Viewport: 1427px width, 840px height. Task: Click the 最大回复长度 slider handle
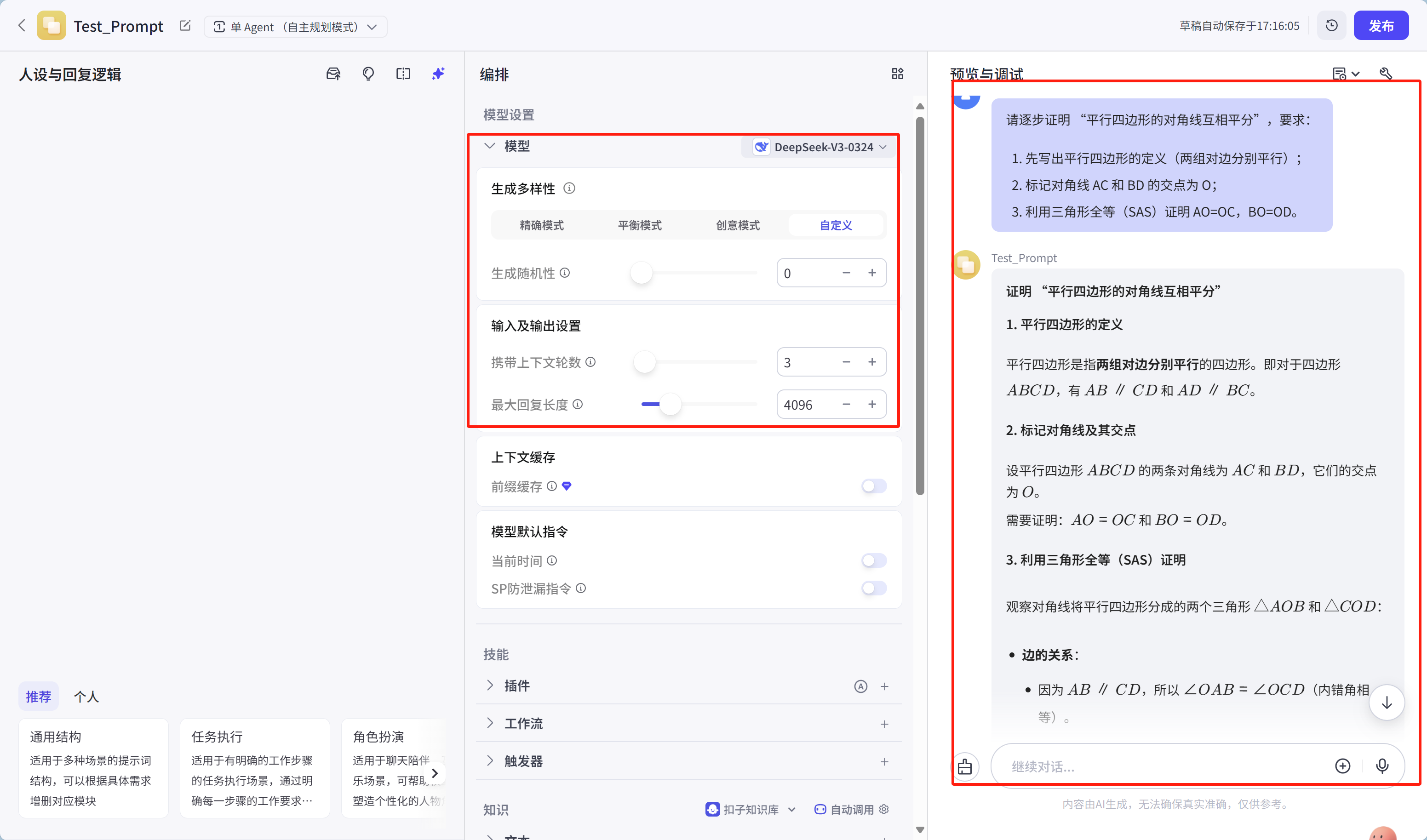(671, 404)
